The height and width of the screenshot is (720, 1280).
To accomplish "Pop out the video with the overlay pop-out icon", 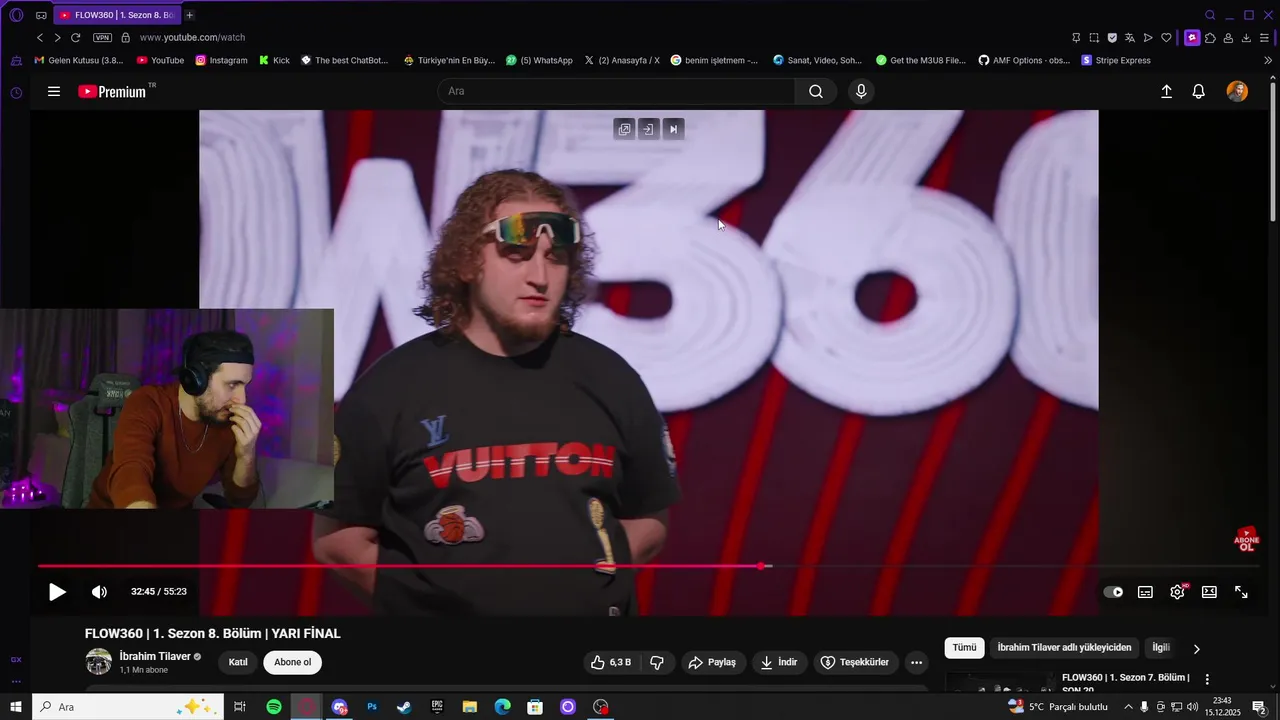I will click(625, 129).
